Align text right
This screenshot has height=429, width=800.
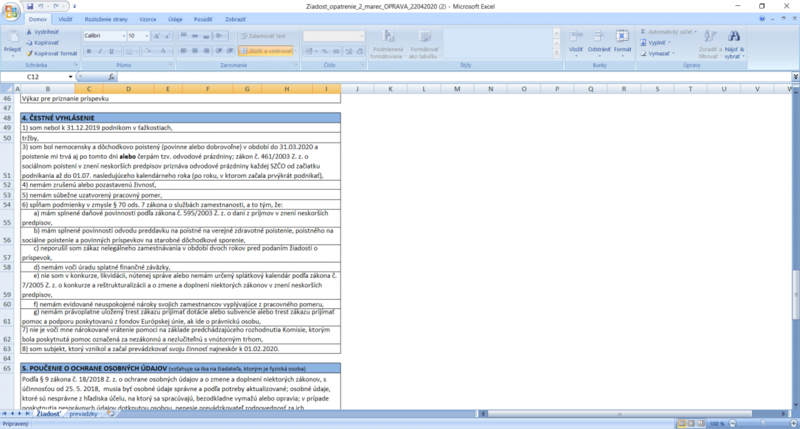click(206, 51)
